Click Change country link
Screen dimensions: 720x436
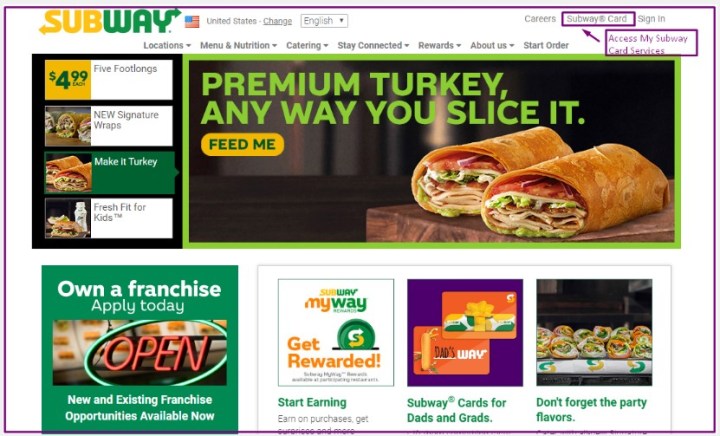[277, 21]
